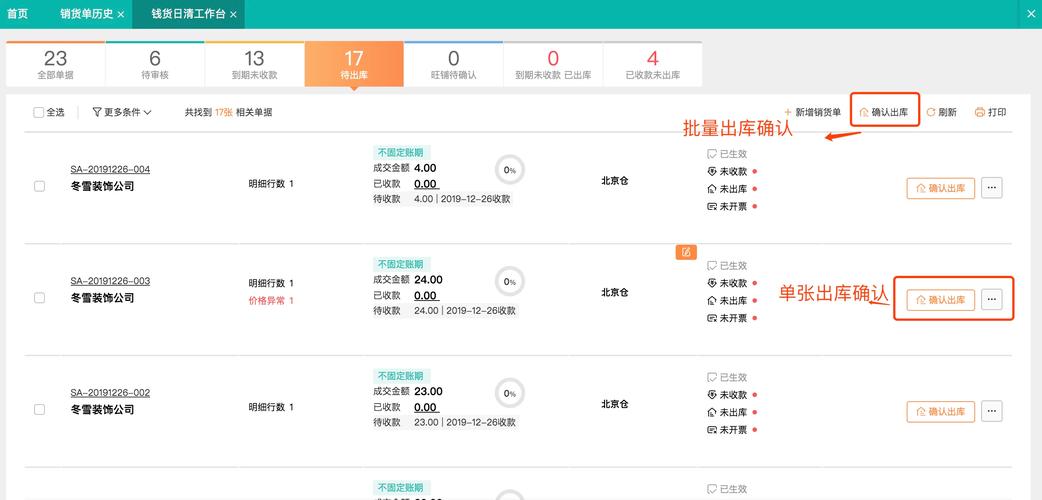The height and width of the screenshot is (500, 1042).
Task: Close the 钱货日清工作台 tab
Action: [233, 14]
